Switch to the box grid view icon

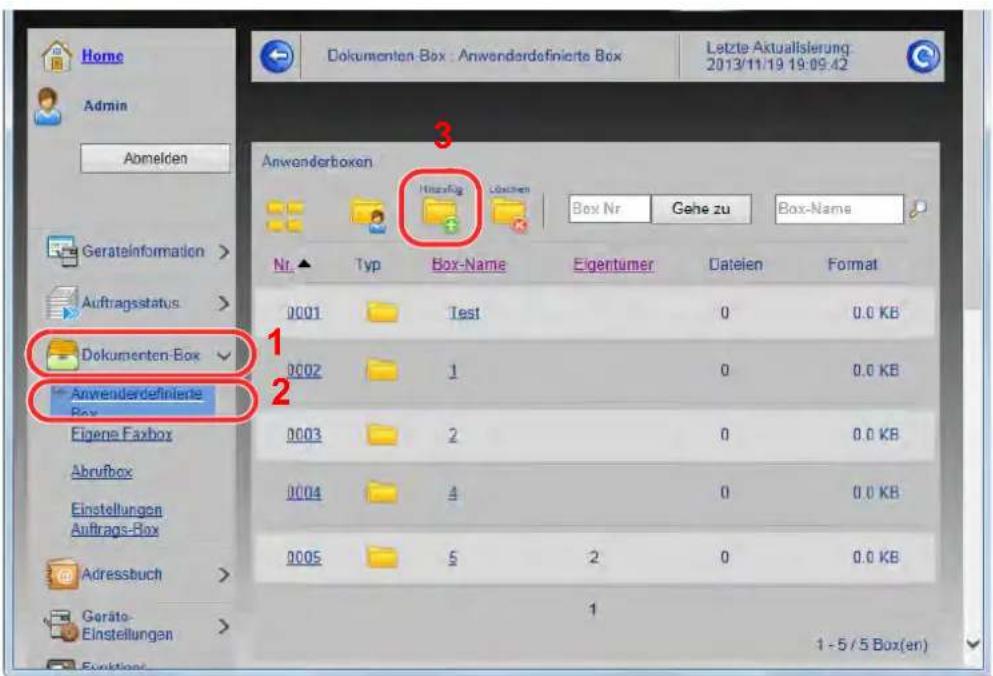click(x=284, y=217)
